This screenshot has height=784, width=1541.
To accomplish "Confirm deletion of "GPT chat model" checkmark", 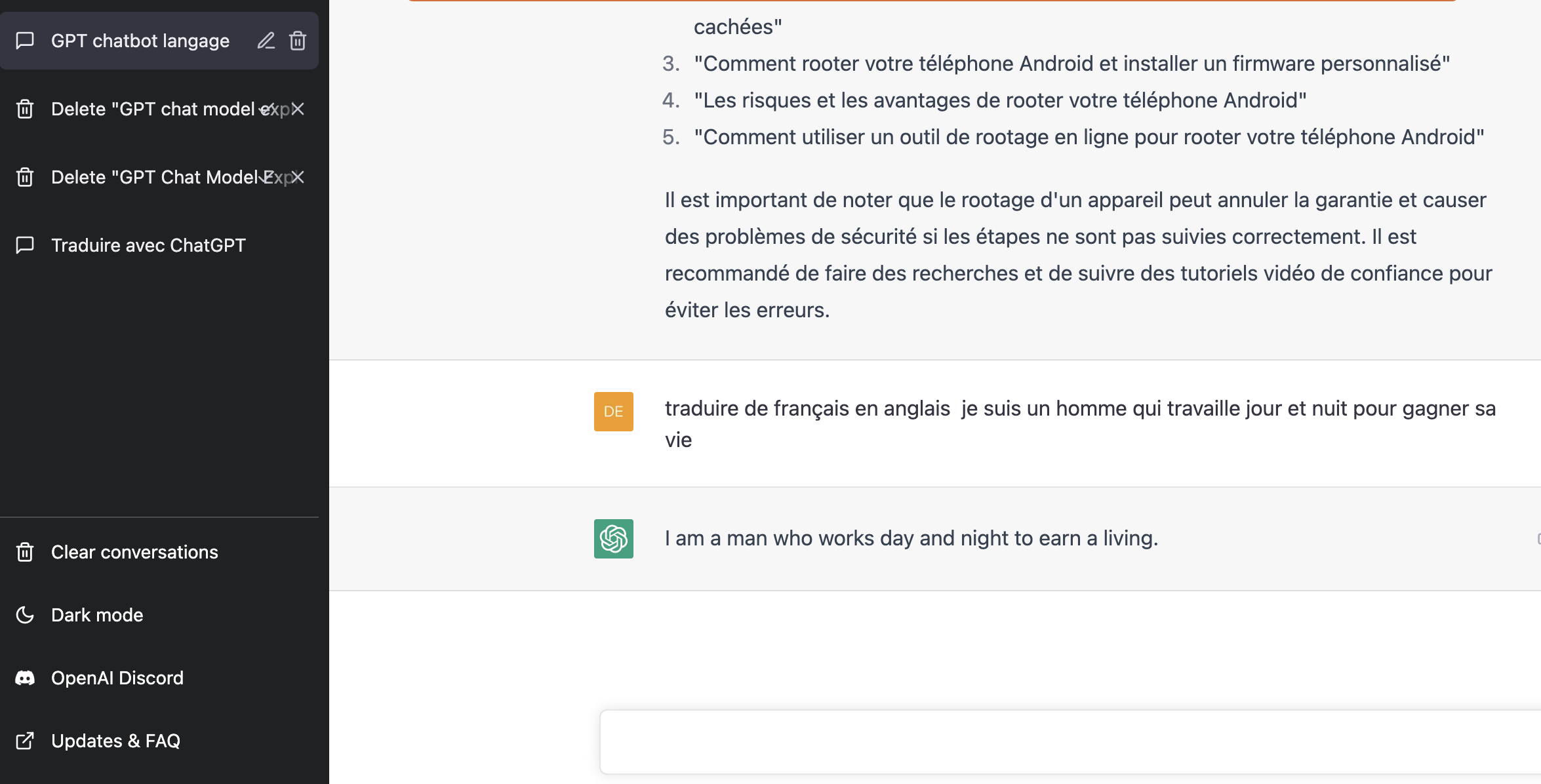I will (266, 109).
